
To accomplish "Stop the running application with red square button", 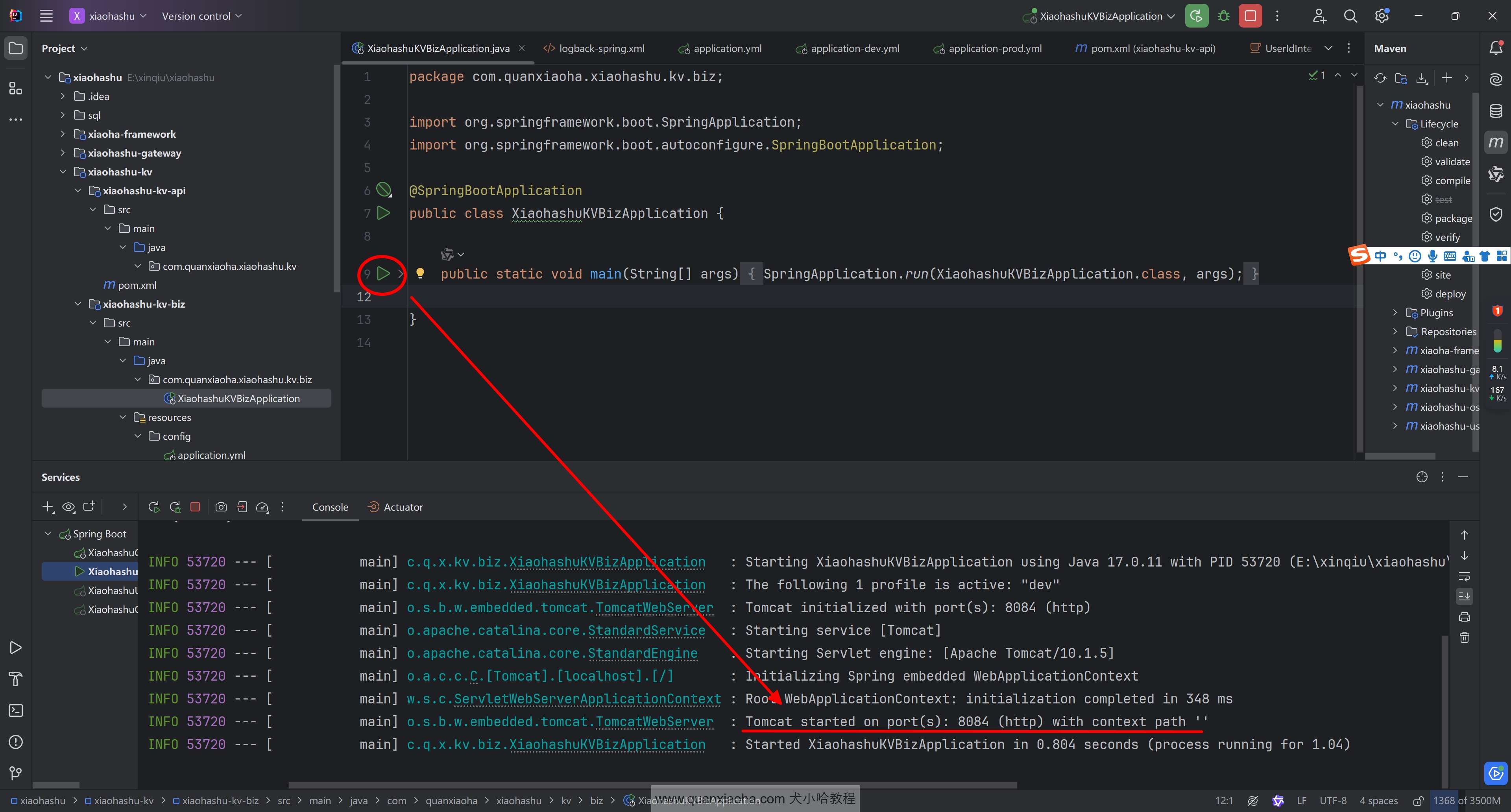I will tap(1250, 16).
